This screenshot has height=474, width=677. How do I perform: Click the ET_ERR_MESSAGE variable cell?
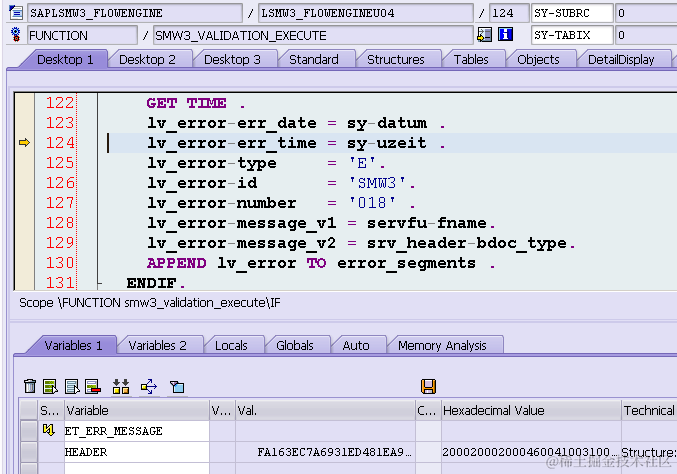(x=136, y=431)
